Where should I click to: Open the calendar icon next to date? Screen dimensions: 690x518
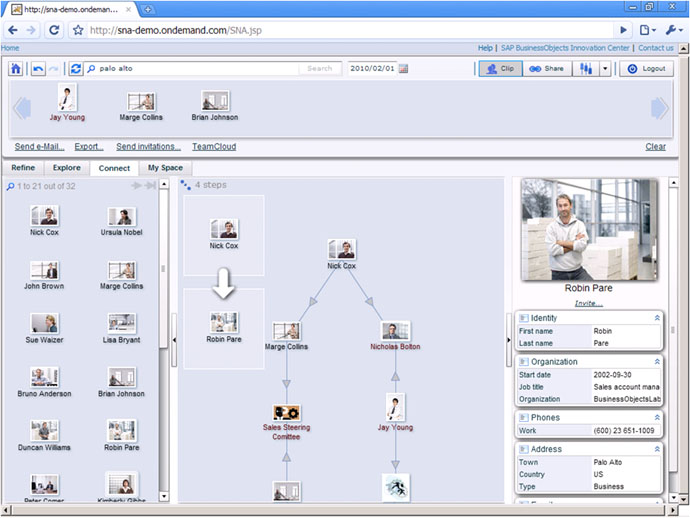point(403,69)
